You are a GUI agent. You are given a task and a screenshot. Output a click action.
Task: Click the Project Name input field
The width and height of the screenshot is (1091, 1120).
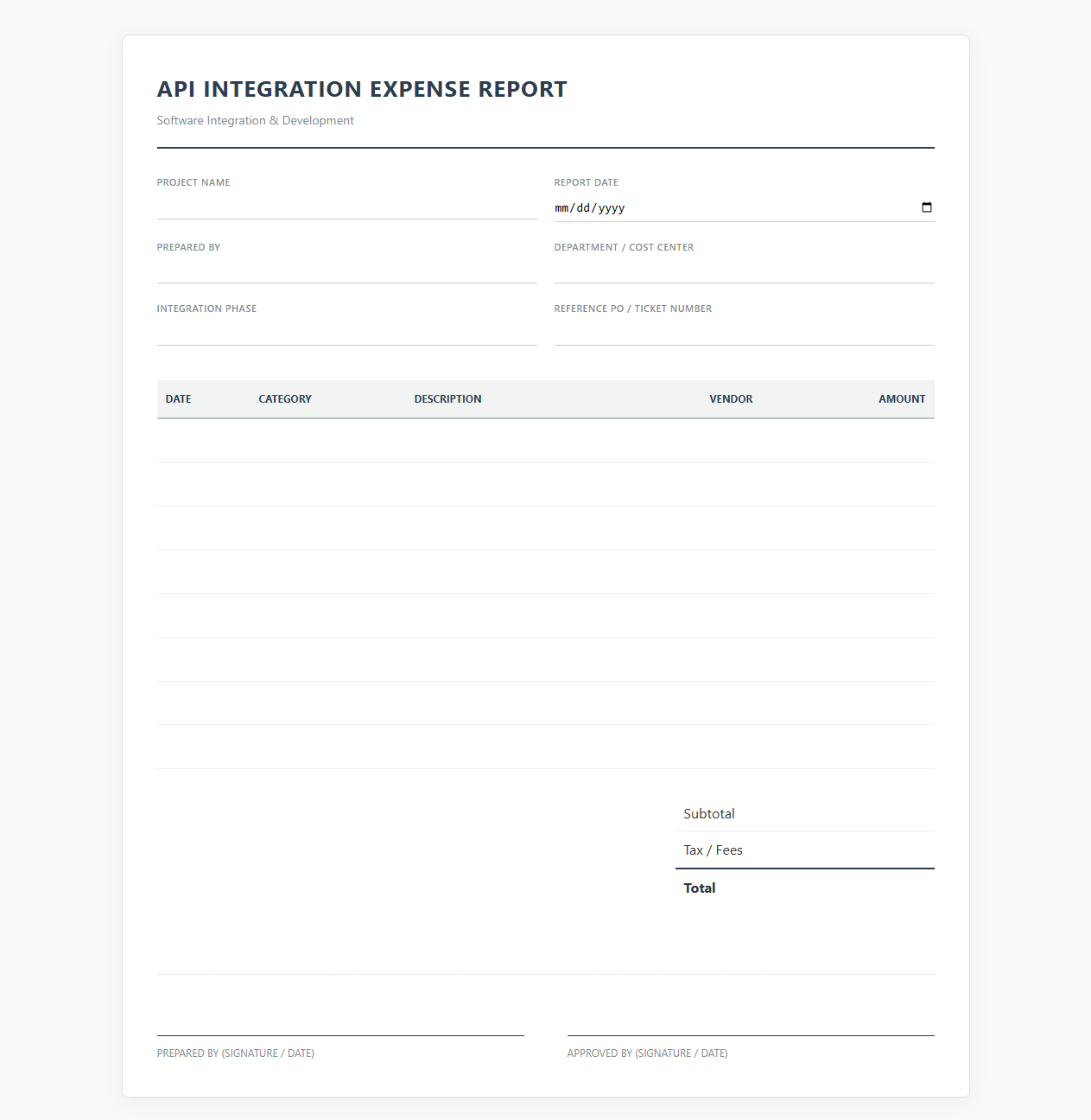tap(346, 207)
